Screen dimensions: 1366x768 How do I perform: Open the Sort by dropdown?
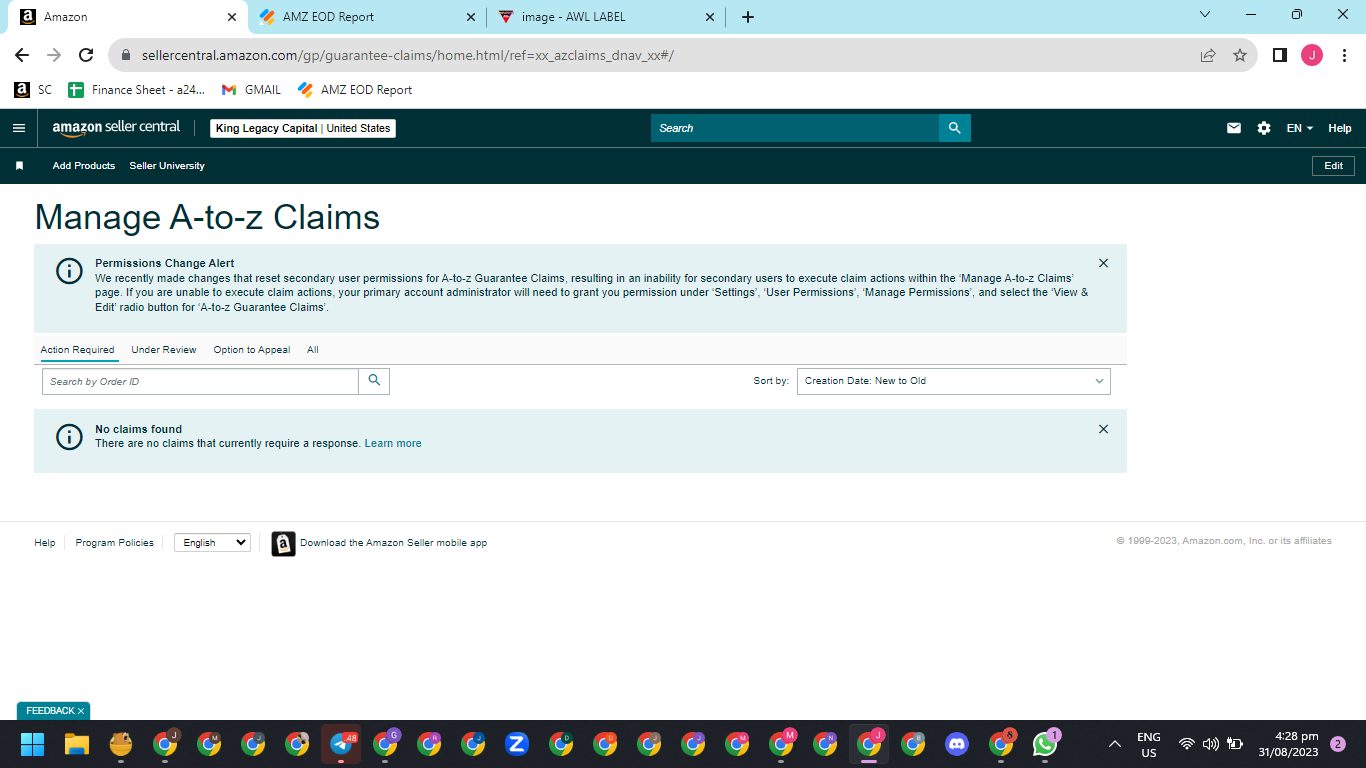pos(954,381)
